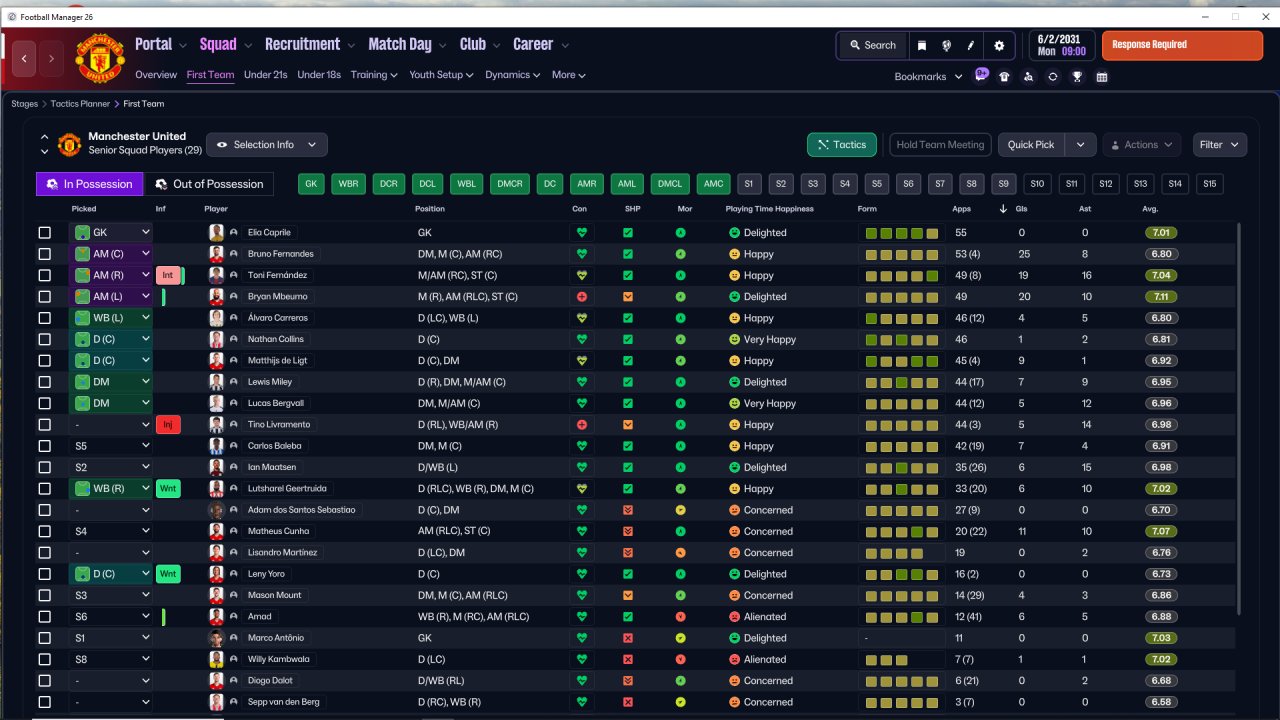Tick the checkbox for Lewis Miley
Viewport: 1280px width, 720px height.
[x=44, y=382]
